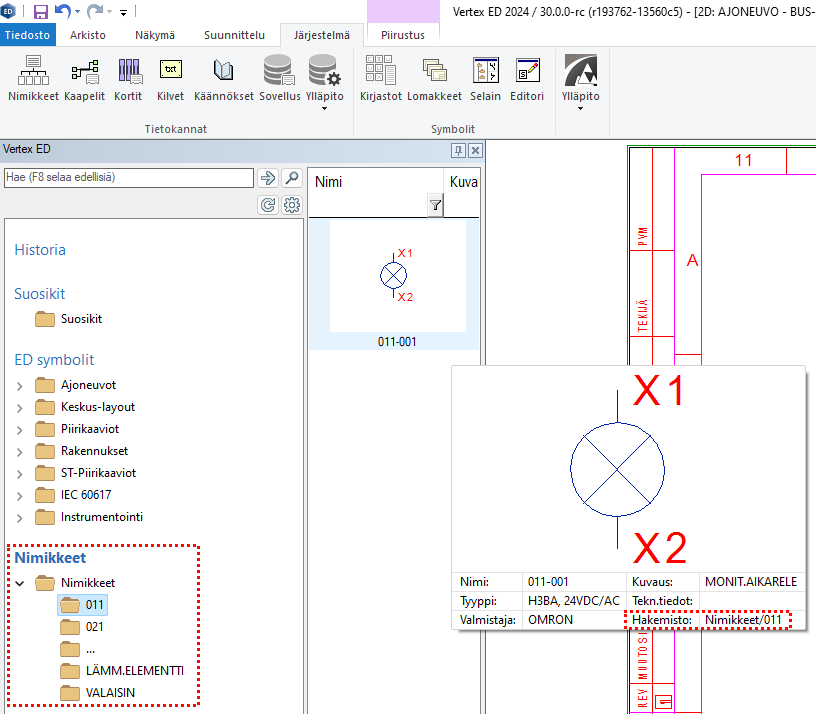Click the search field in Vertex ED panel
The height and width of the screenshot is (714, 816).
coord(129,178)
